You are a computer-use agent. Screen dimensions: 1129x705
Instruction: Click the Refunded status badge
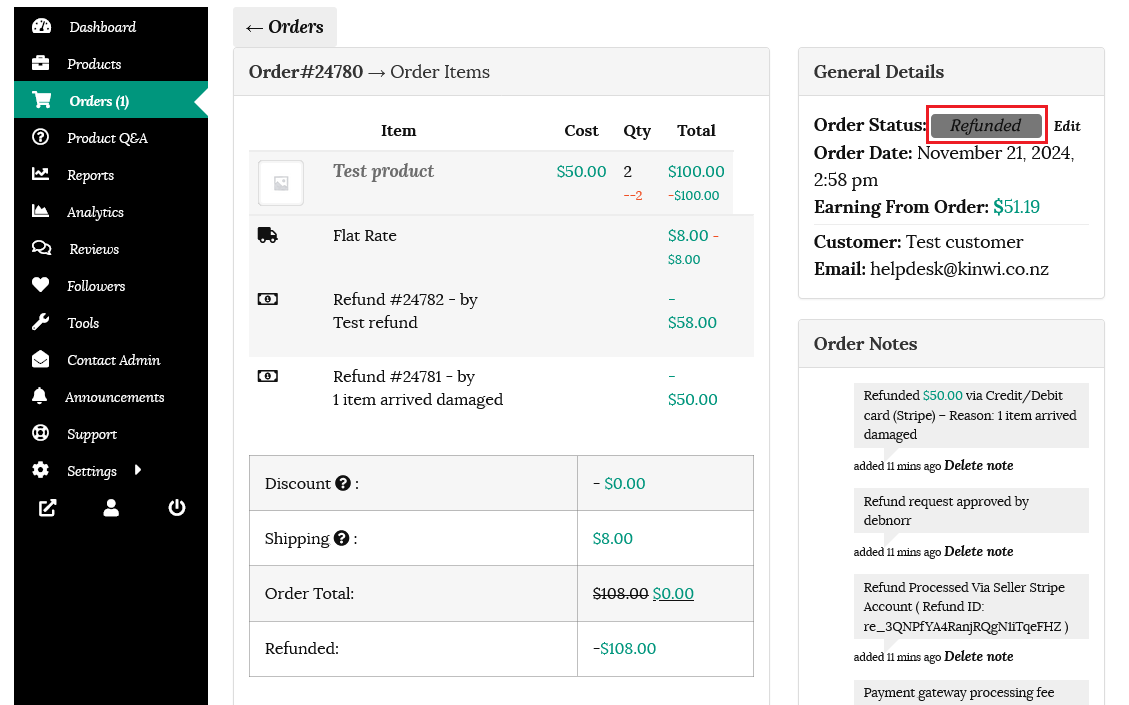986,126
